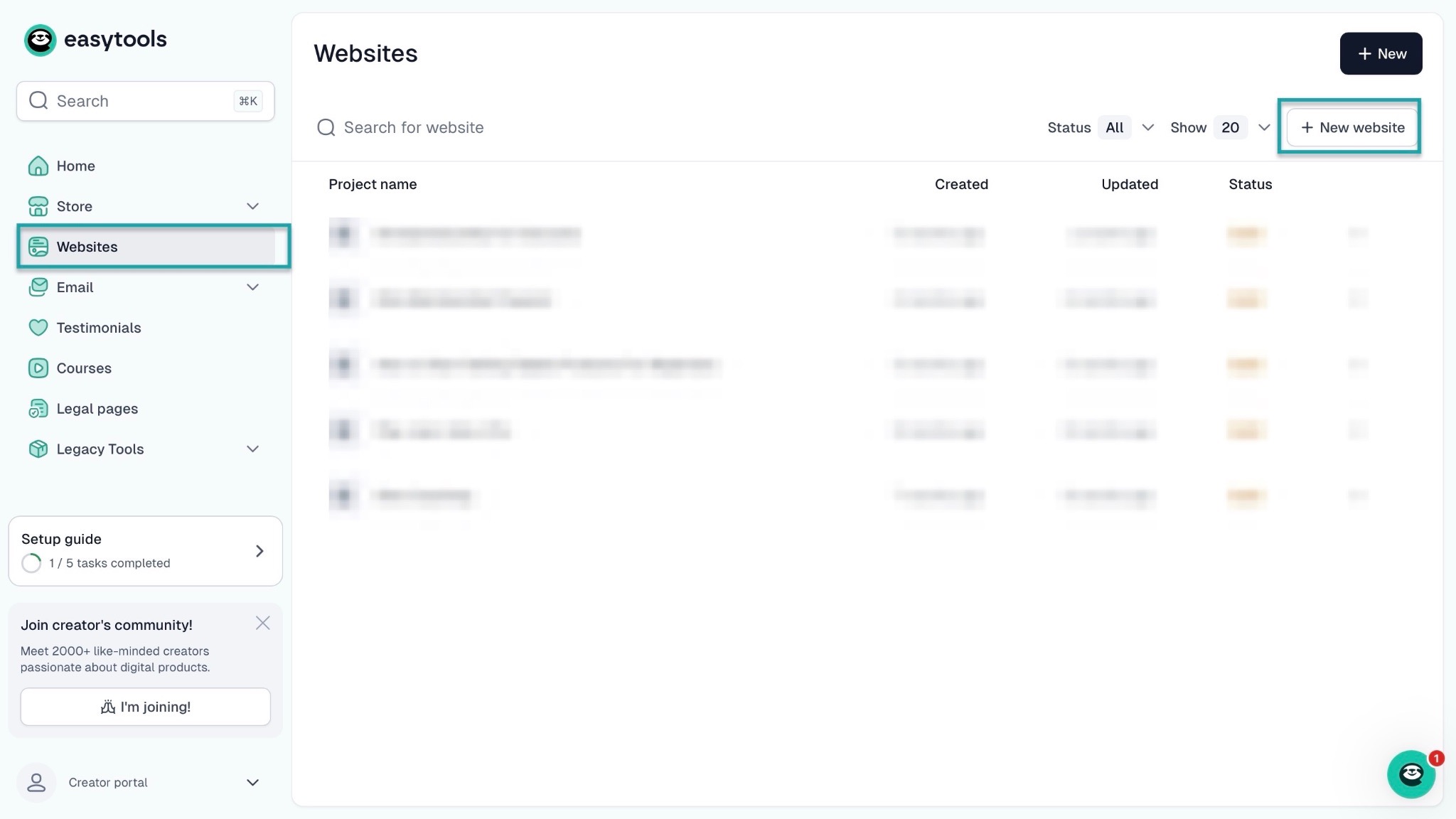Screen dimensions: 1456x819
Task: Open the Show 20 dropdown
Action: pos(1243,128)
